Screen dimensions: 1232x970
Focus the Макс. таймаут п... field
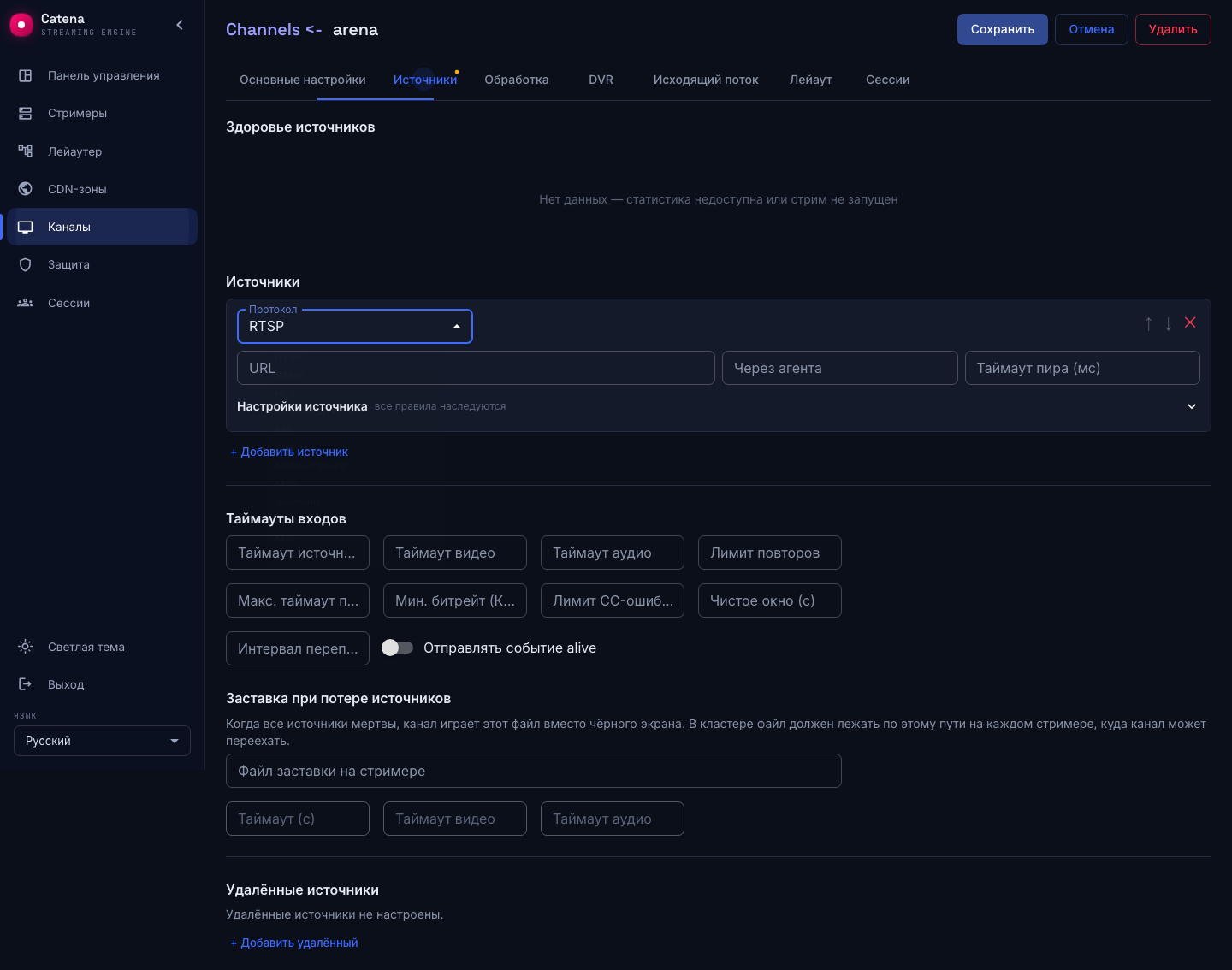click(x=298, y=600)
